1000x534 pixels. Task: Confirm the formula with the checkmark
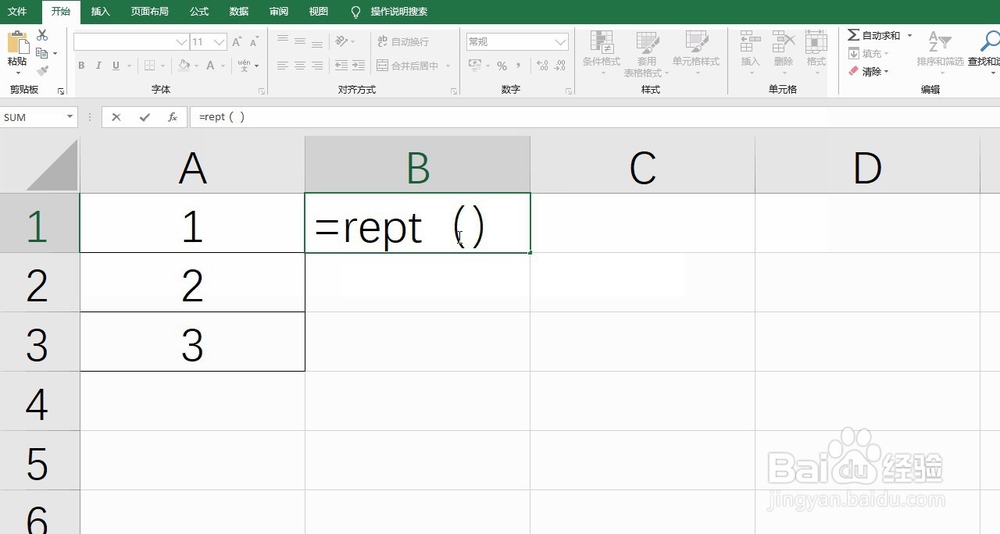tap(144, 117)
